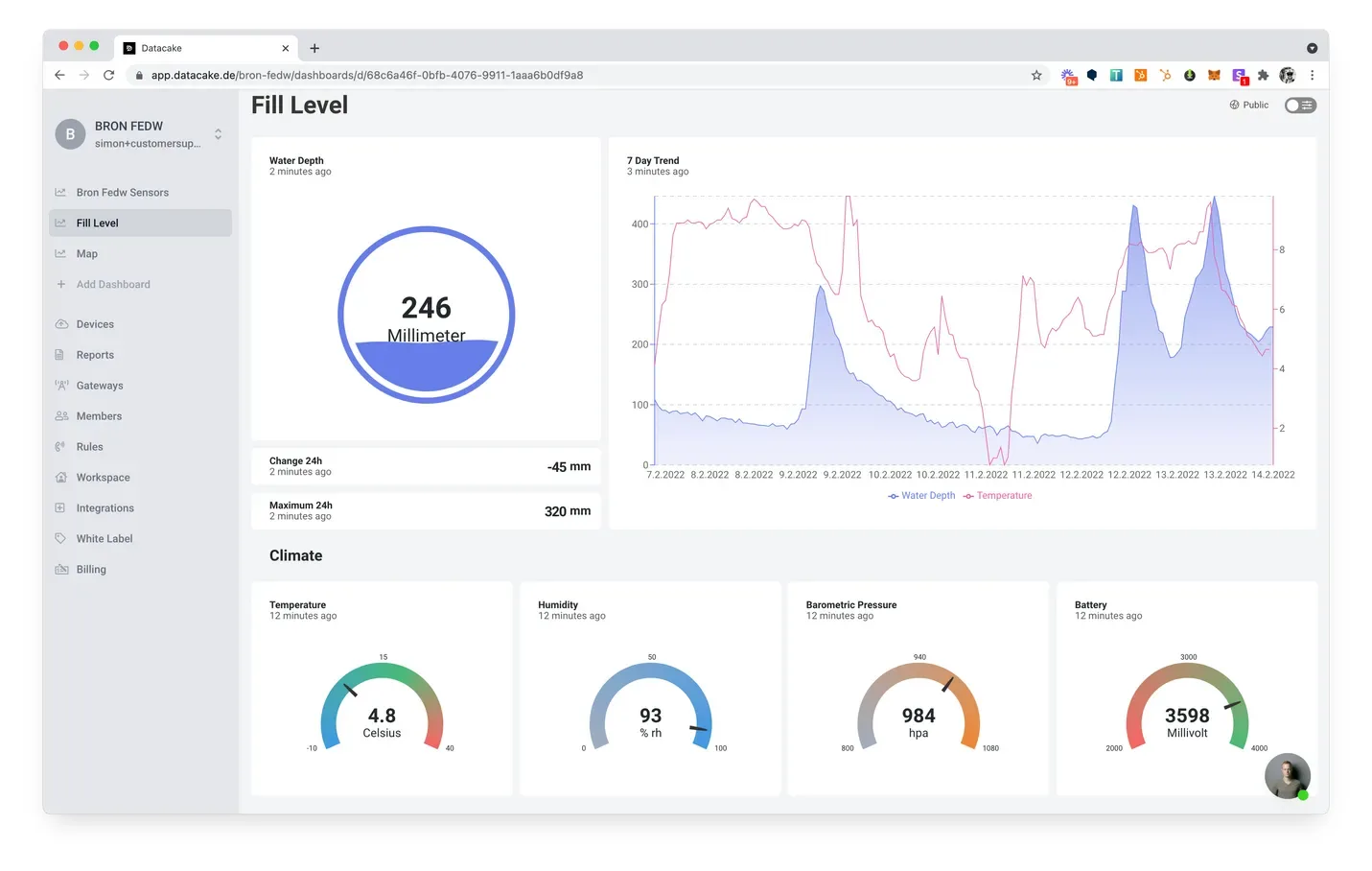Click the Temperature gauge widget
1372x871 pixels.
pos(382,688)
